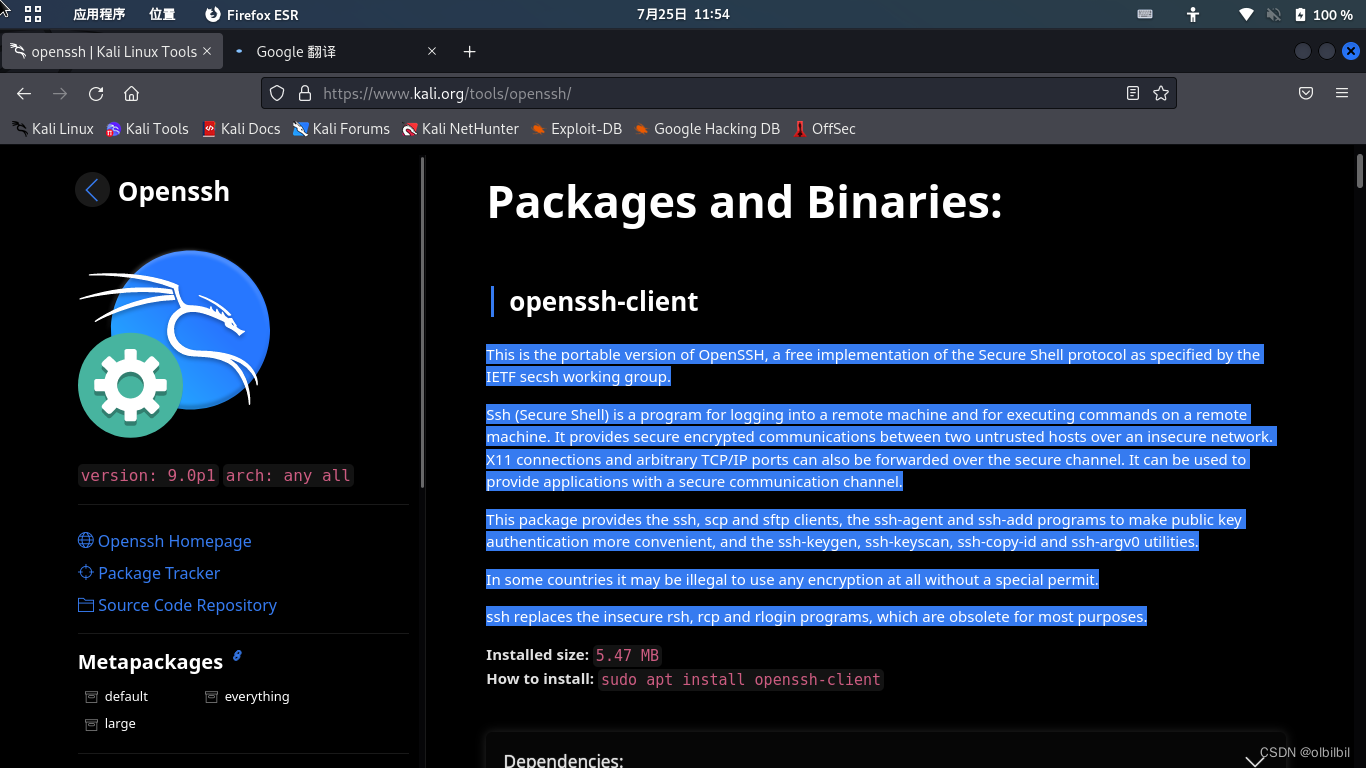Viewport: 1366px width, 768px height.
Task: Bookmark this page with the star icon
Action: [1160, 93]
